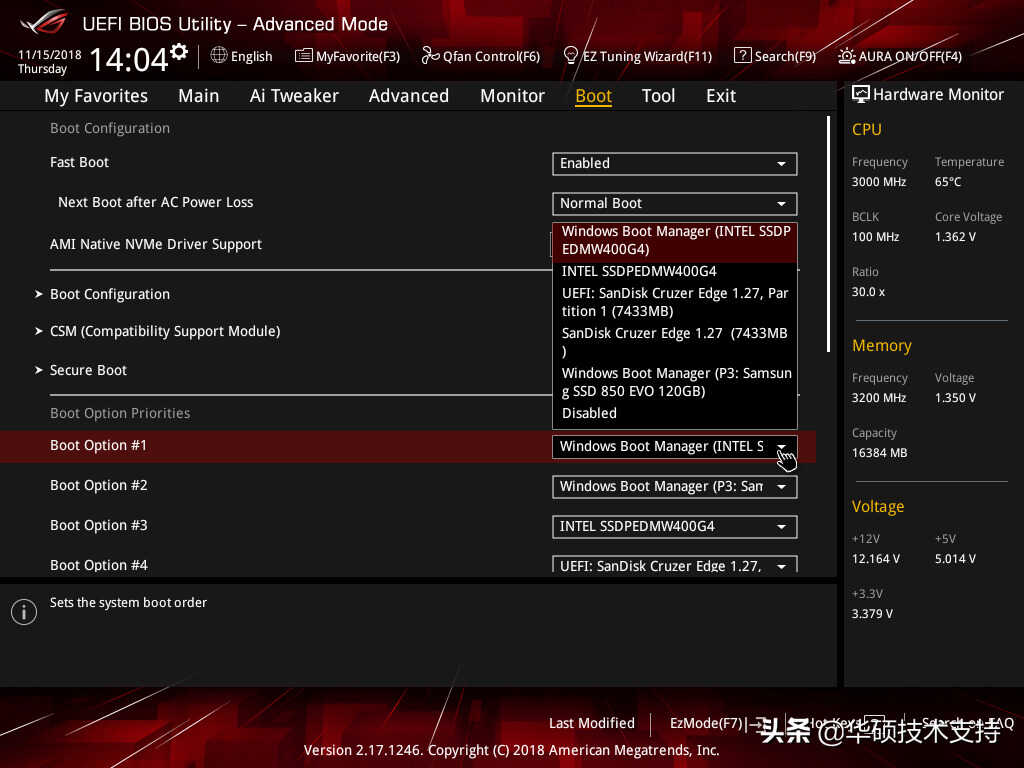Open the My Favorites tab
Screen dimensions: 1024x768
click(x=96, y=96)
